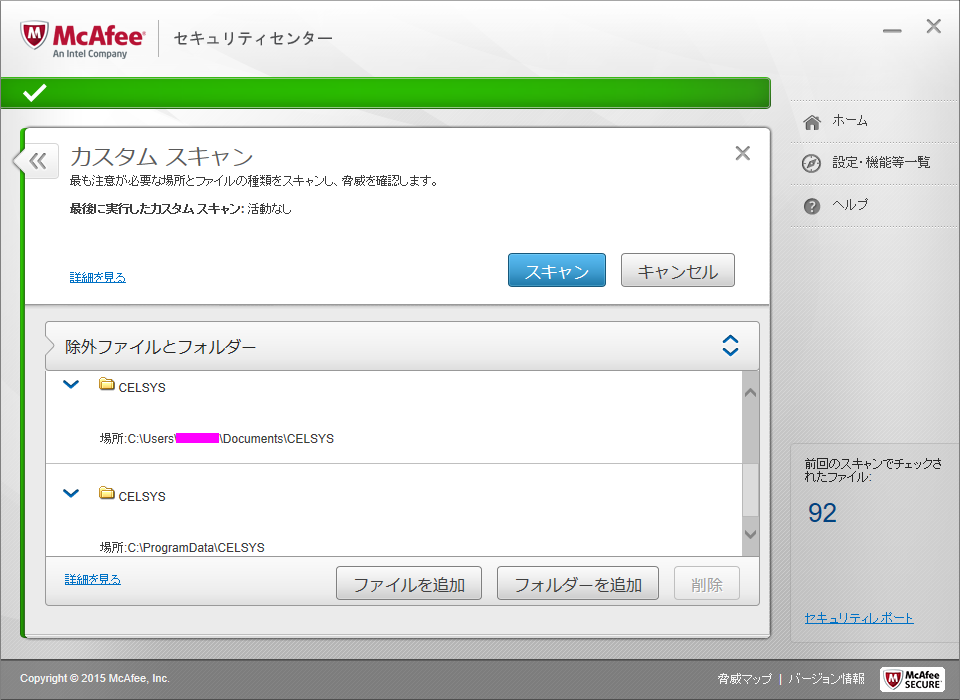
Task: Open 設定・機能等一覧 in side menu
Action: [x=880, y=162]
